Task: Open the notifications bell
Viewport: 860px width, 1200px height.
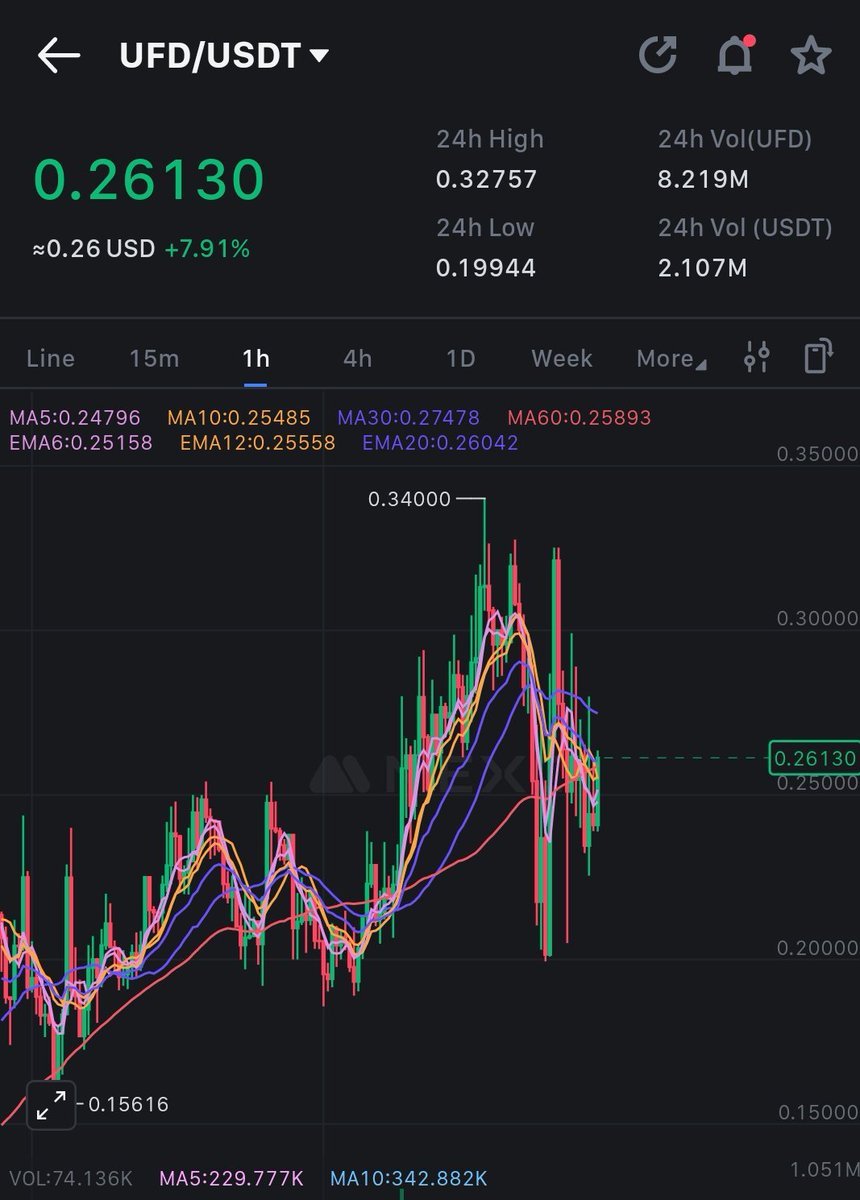Action: coord(735,56)
